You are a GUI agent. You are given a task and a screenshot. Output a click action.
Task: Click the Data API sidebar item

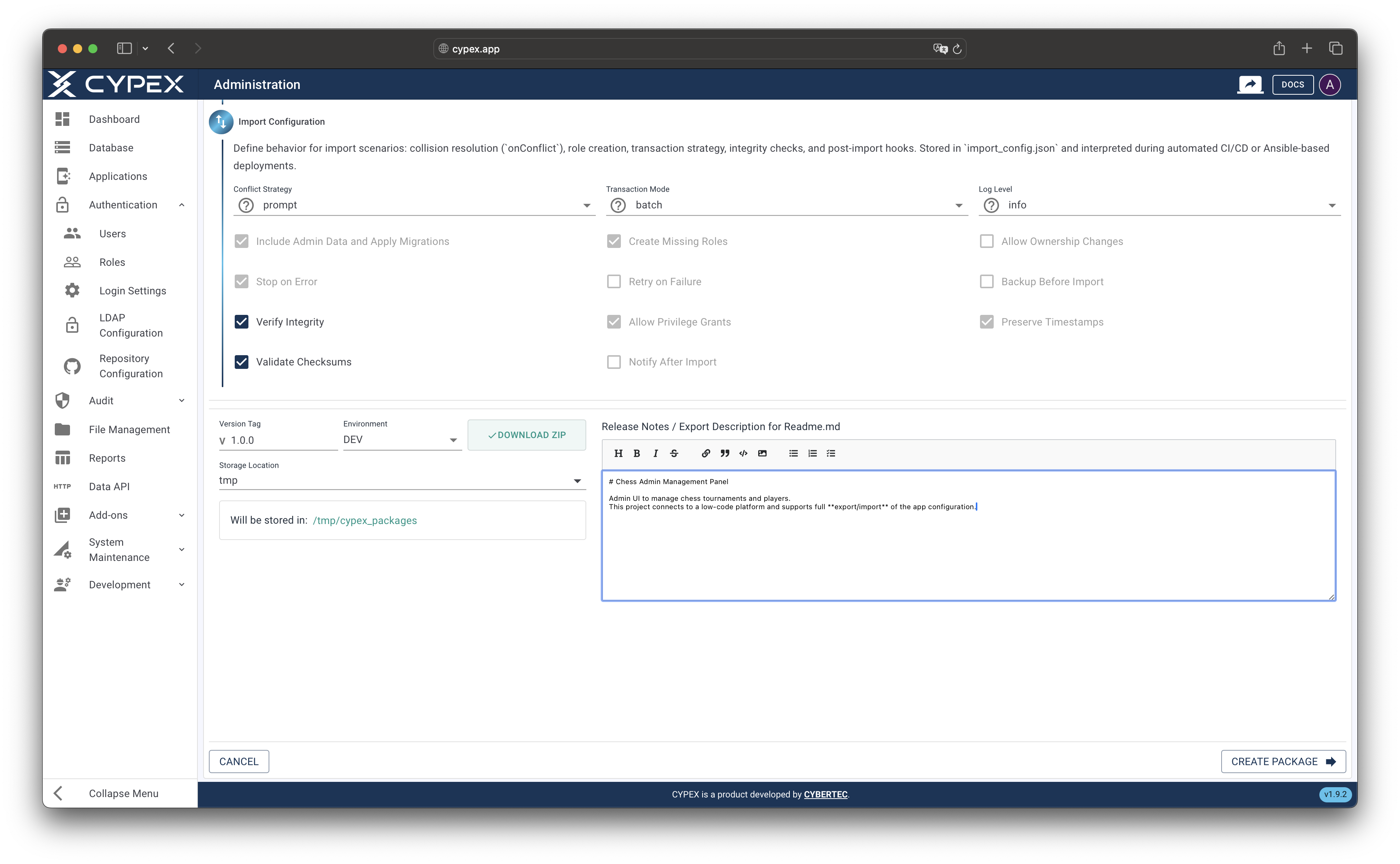click(x=109, y=486)
